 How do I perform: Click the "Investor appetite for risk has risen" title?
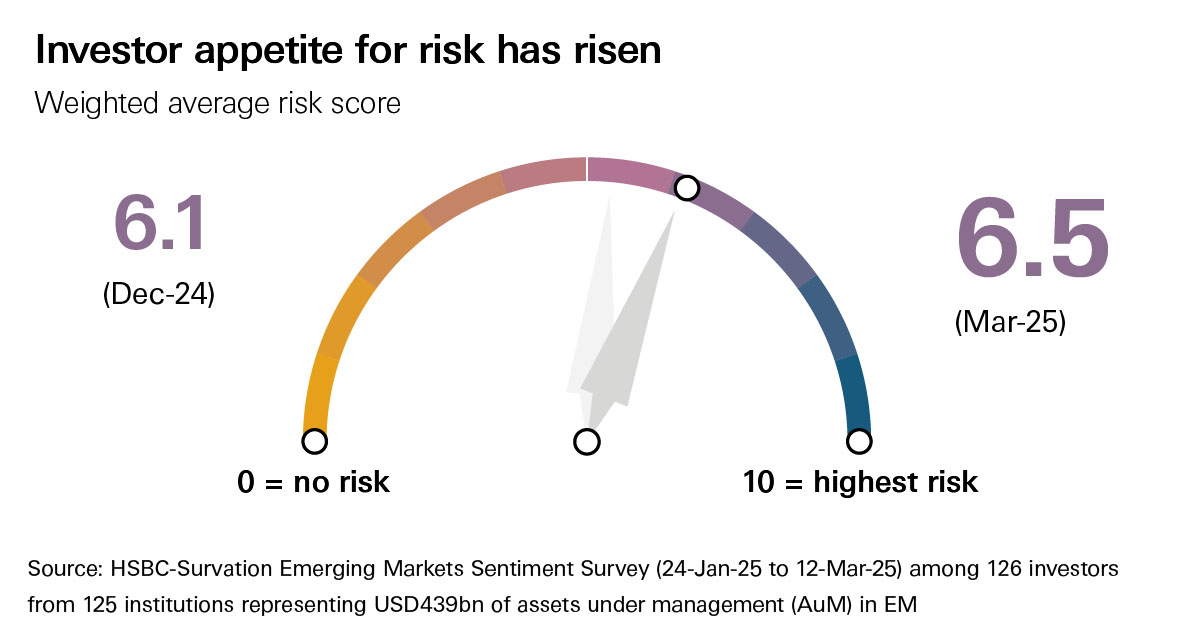click(x=348, y=52)
